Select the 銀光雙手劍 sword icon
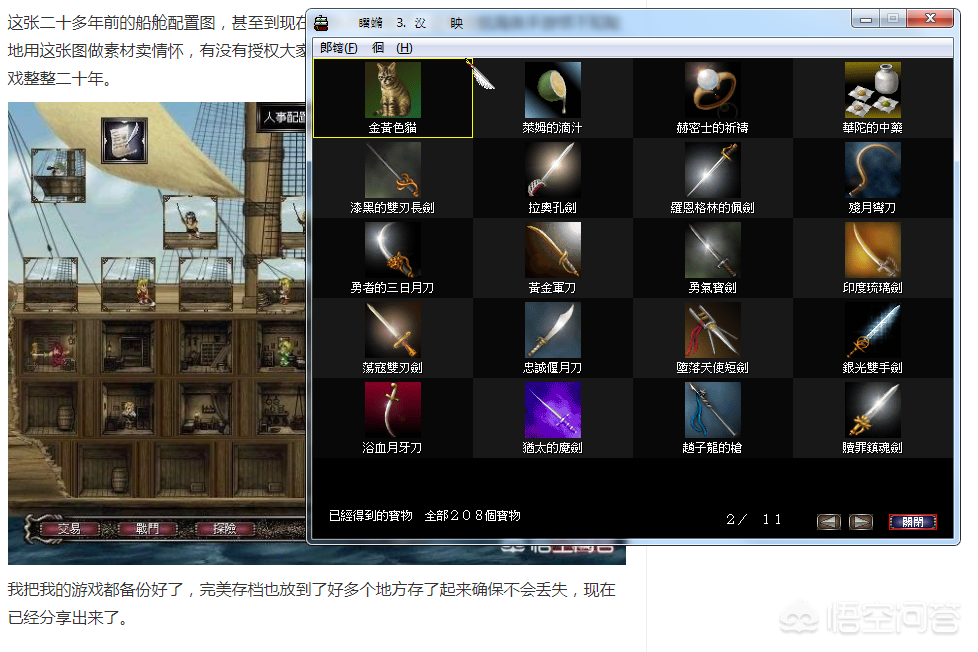The width and height of the screenshot is (978, 652). pyautogui.click(x=872, y=330)
